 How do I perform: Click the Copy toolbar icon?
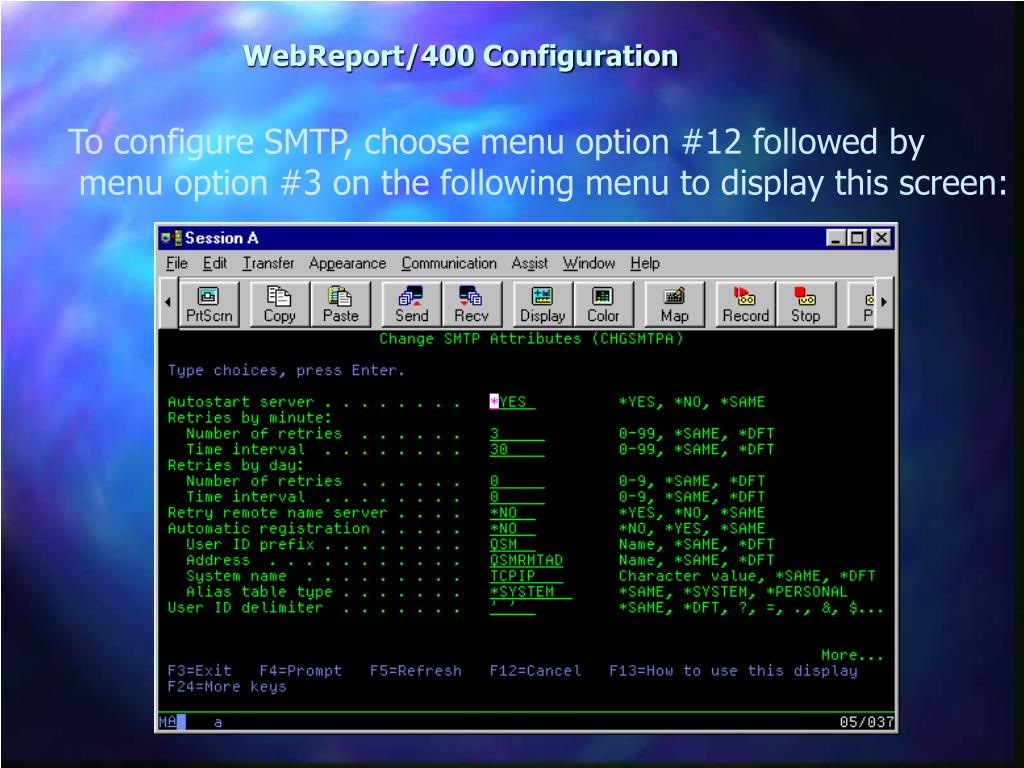point(280,304)
